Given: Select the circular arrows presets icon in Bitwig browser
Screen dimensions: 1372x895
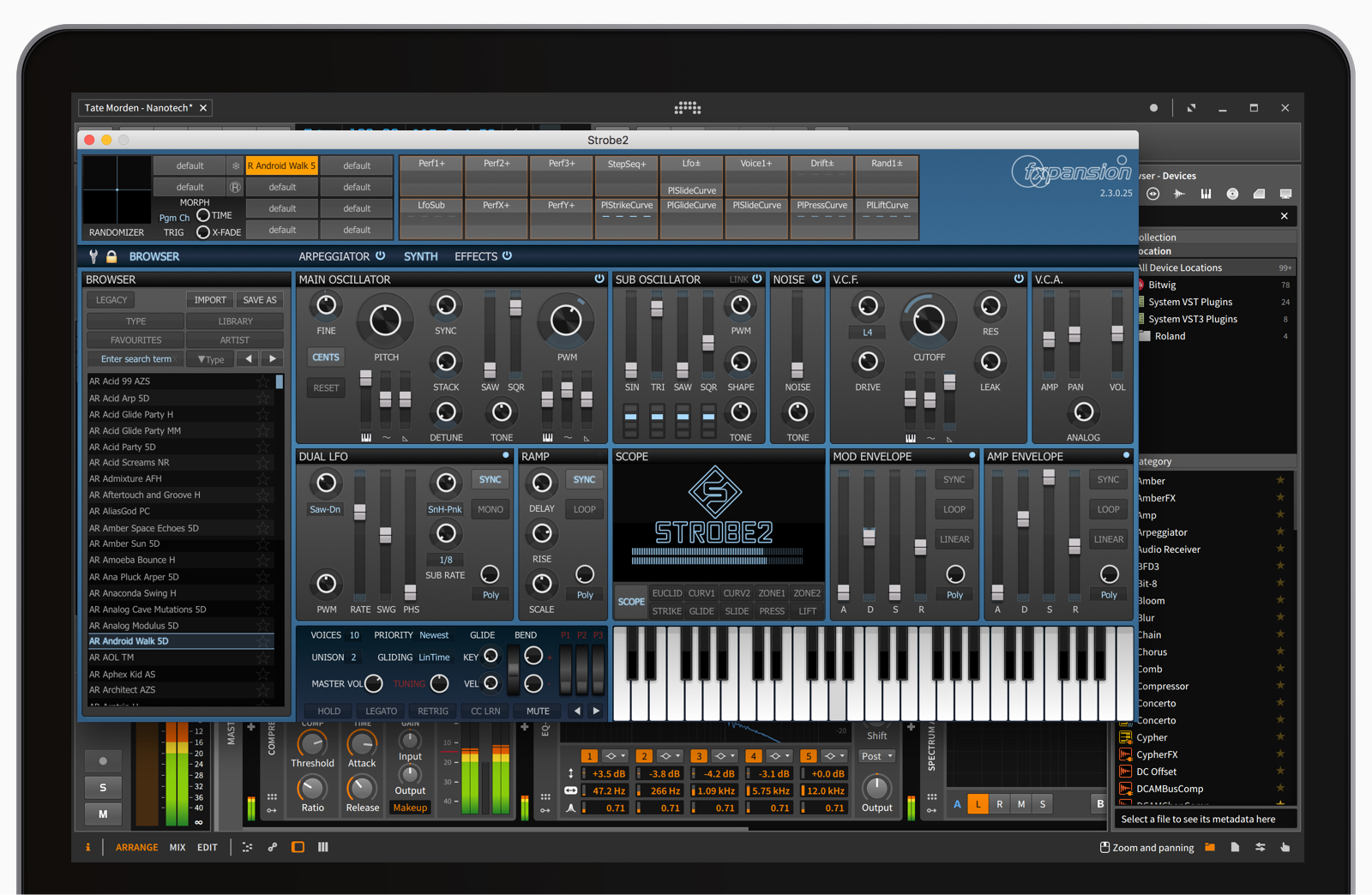Looking at the screenshot, I should tap(1153, 194).
